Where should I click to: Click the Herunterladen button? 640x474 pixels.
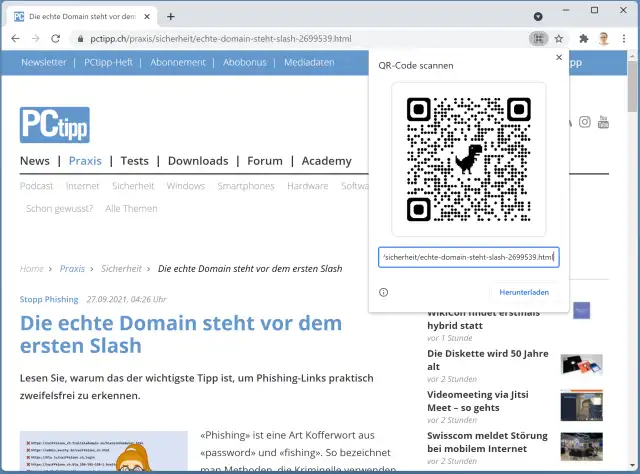pyautogui.click(x=524, y=292)
